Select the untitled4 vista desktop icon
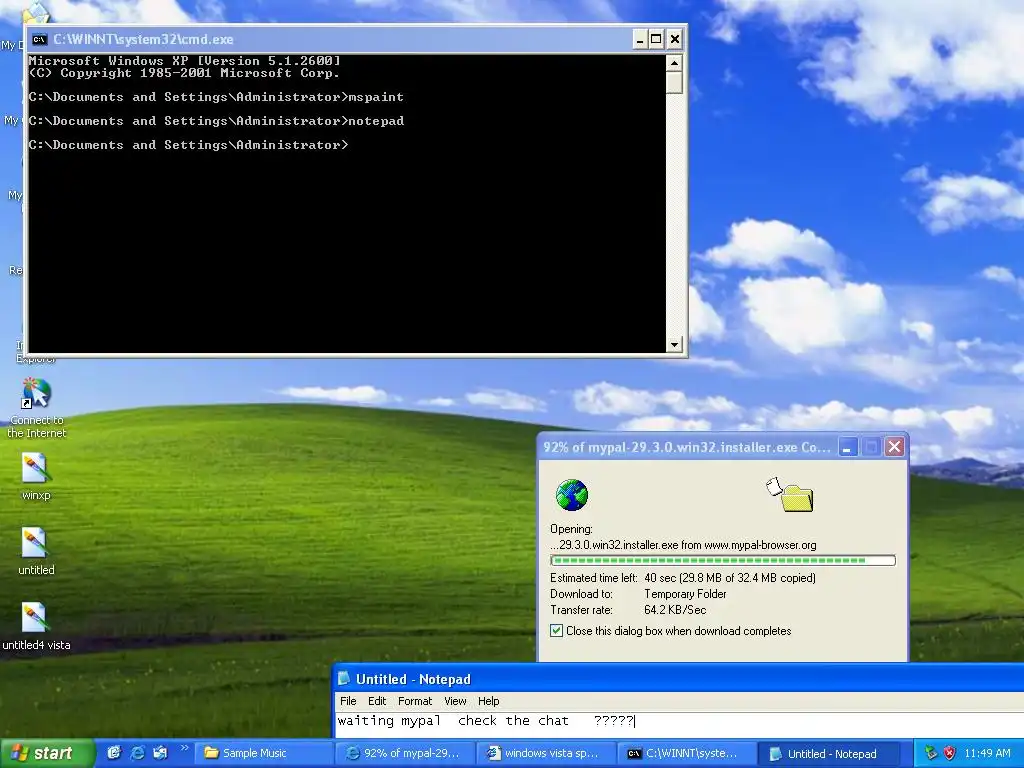The width and height of the screenshot is (1024, 768). tap(36, 627)
